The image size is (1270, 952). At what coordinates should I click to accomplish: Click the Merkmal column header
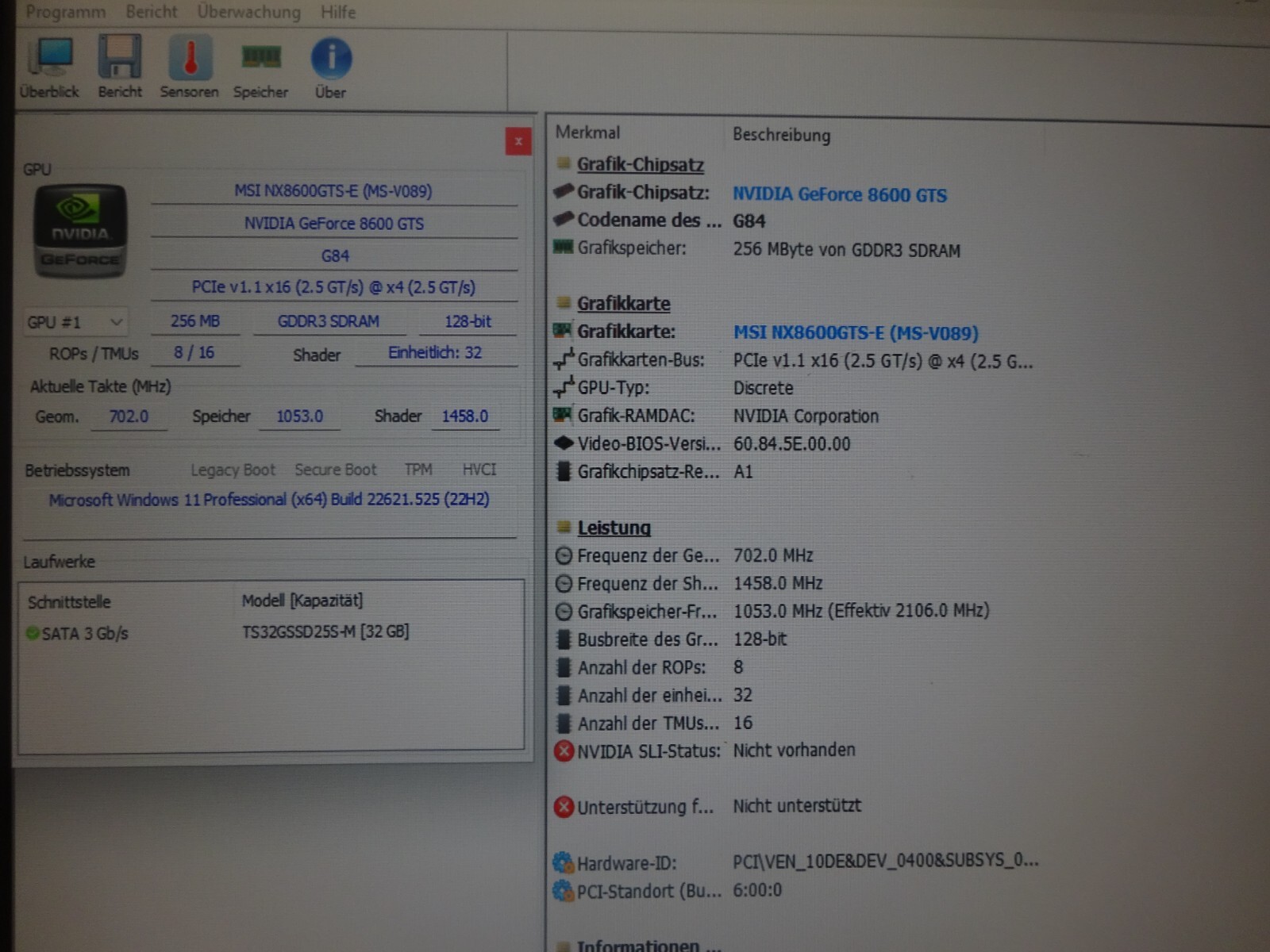click(x=588, y=132)
